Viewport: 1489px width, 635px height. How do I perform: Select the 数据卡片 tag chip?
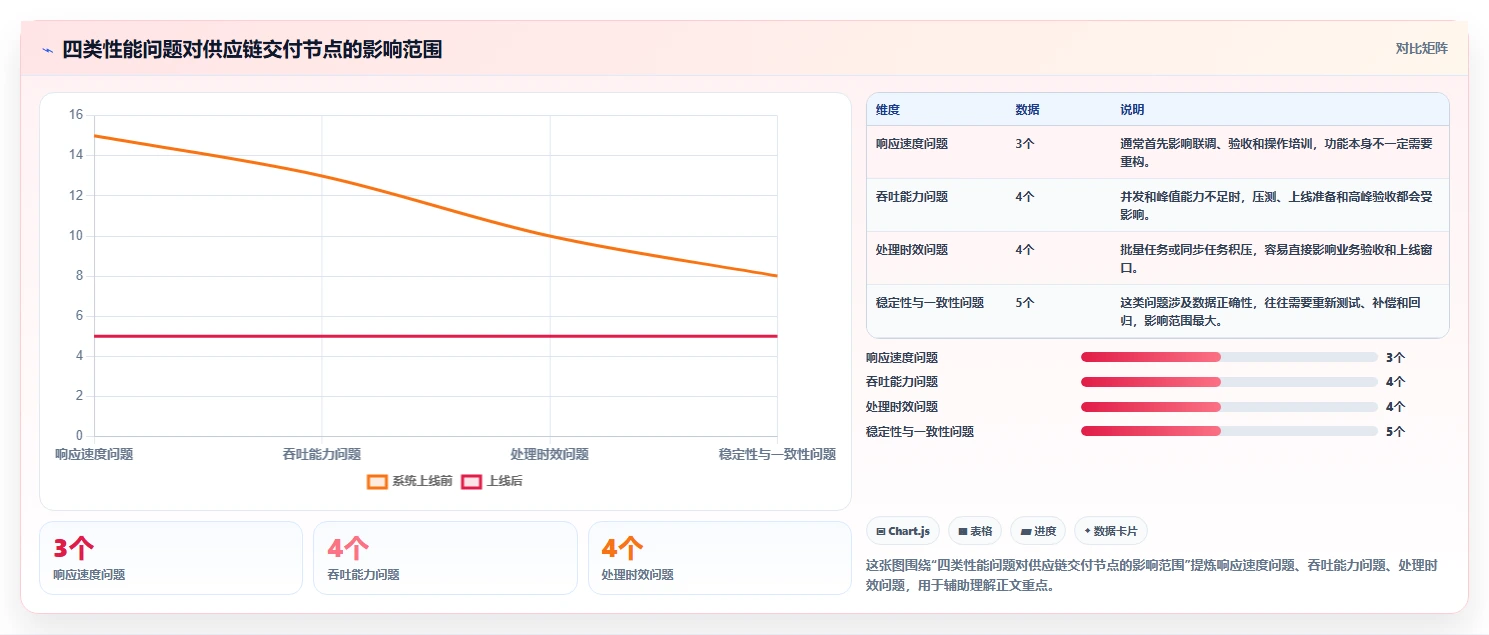point(1111,531)
